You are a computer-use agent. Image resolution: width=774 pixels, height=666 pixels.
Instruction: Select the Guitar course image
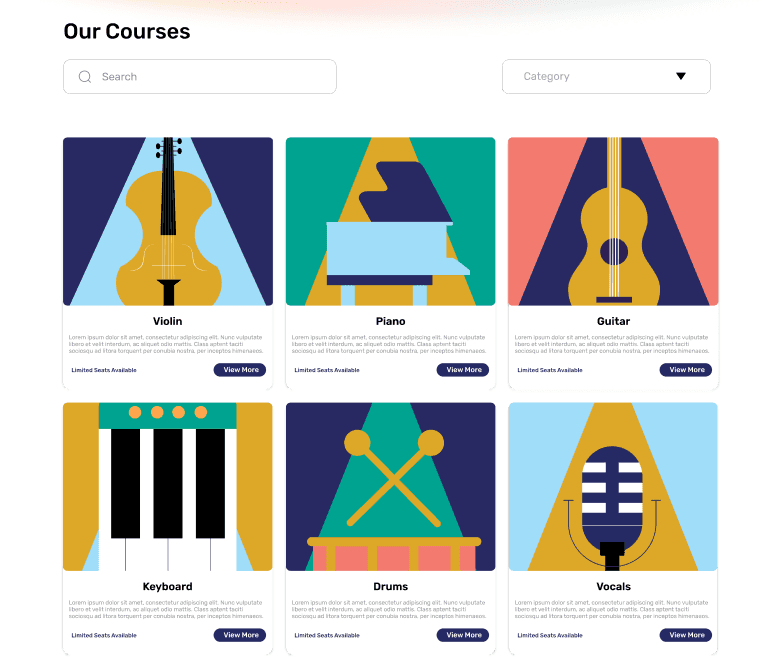[613, 221]
